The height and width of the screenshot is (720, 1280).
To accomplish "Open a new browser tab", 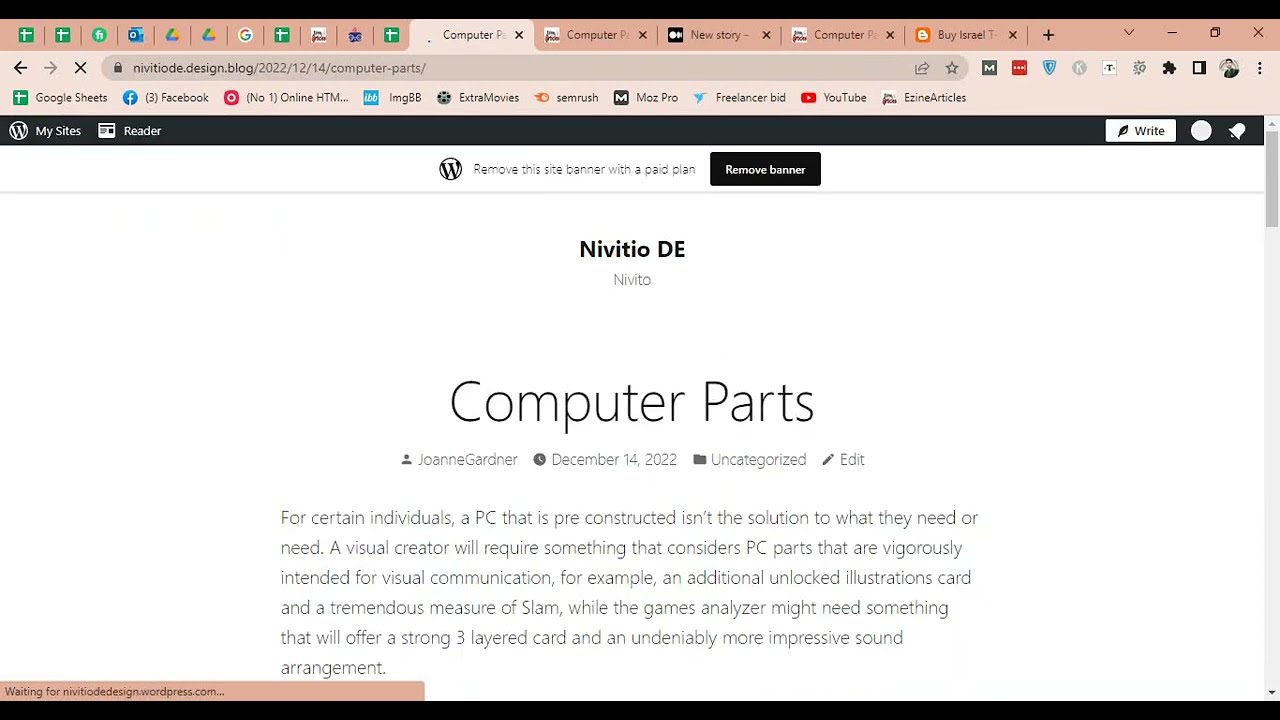I will coord(1048,35).
